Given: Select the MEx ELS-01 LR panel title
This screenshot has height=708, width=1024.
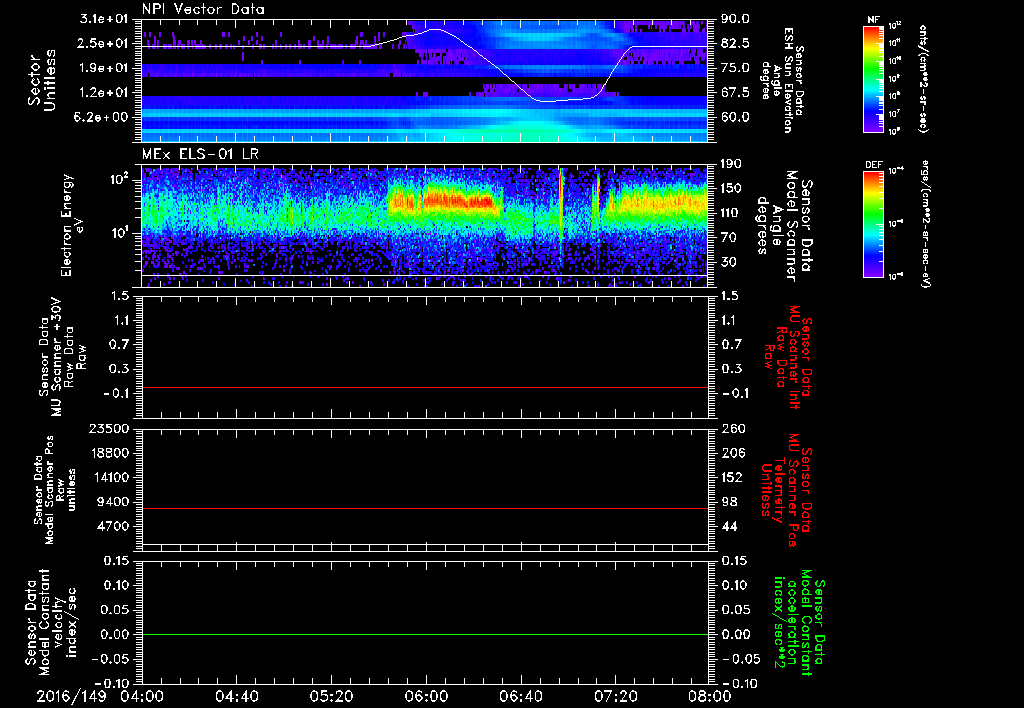Looking at the screenshot, I should click(200, 154).
